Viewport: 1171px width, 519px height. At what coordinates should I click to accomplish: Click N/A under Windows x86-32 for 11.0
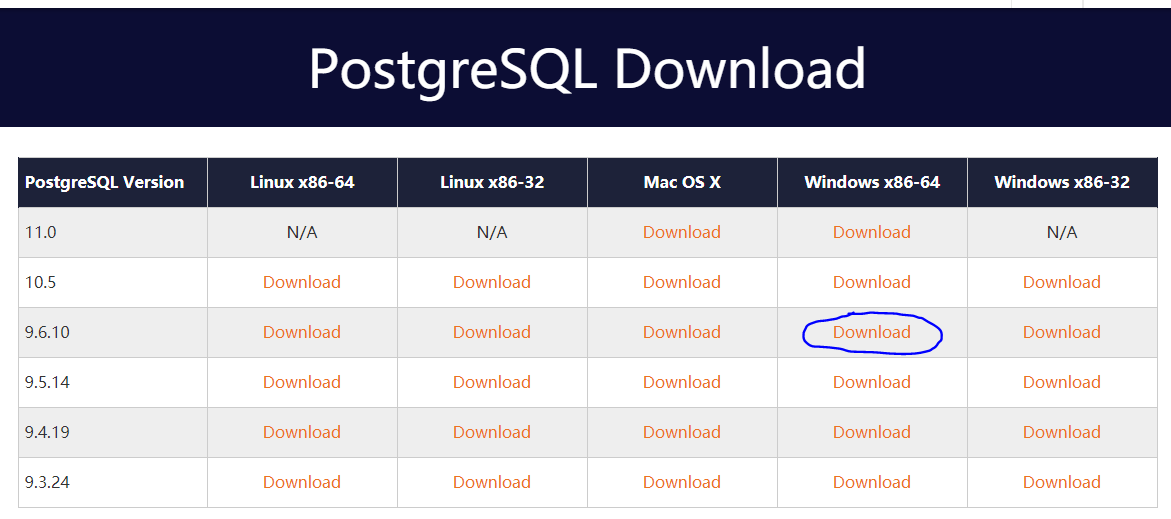[x=1062, y=232]
